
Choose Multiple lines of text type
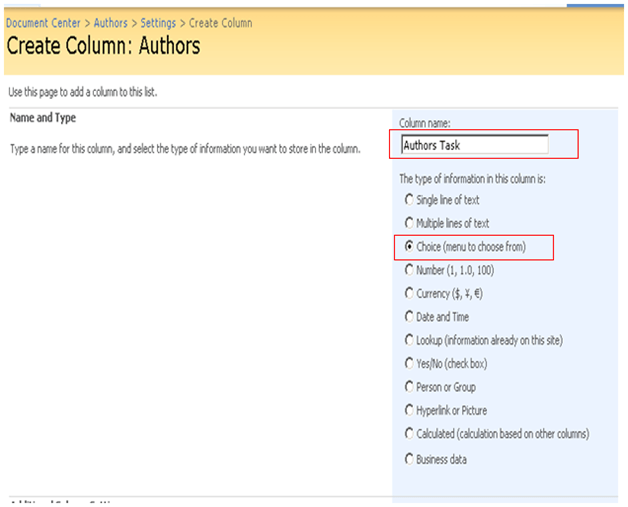pyautogui.click(x=408, y=223)
